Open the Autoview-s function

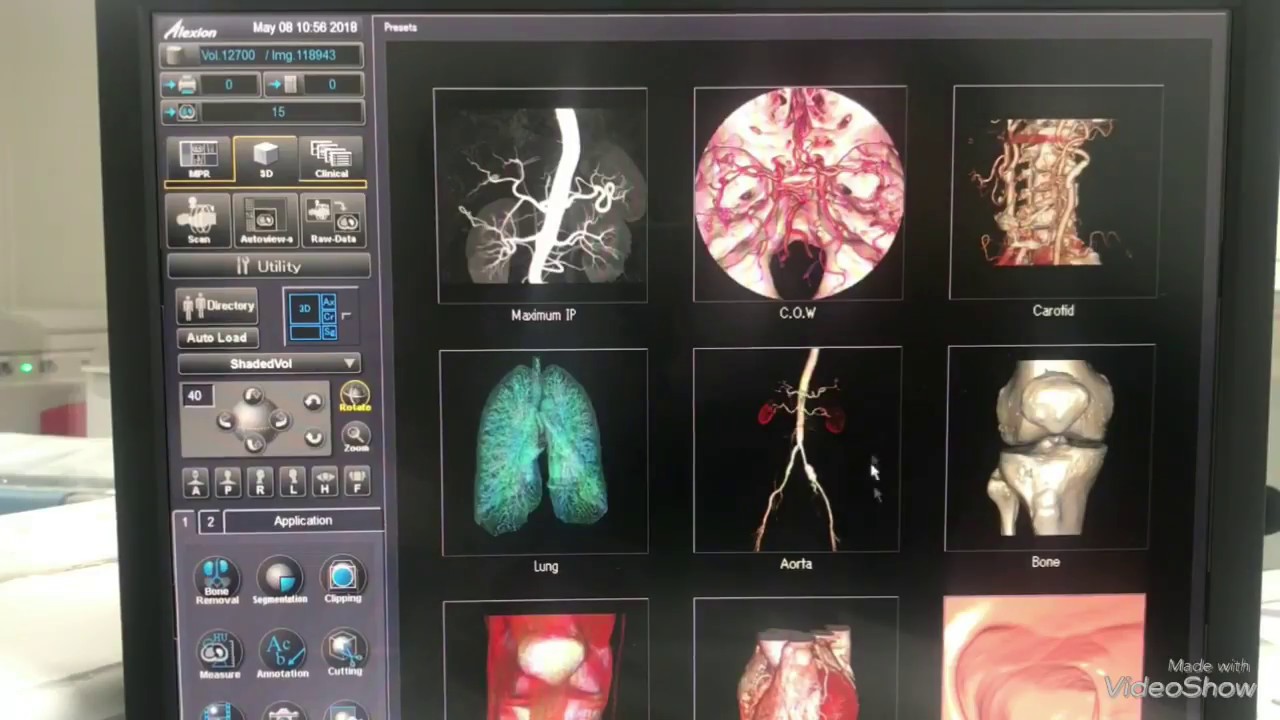(x=266, y=221)
